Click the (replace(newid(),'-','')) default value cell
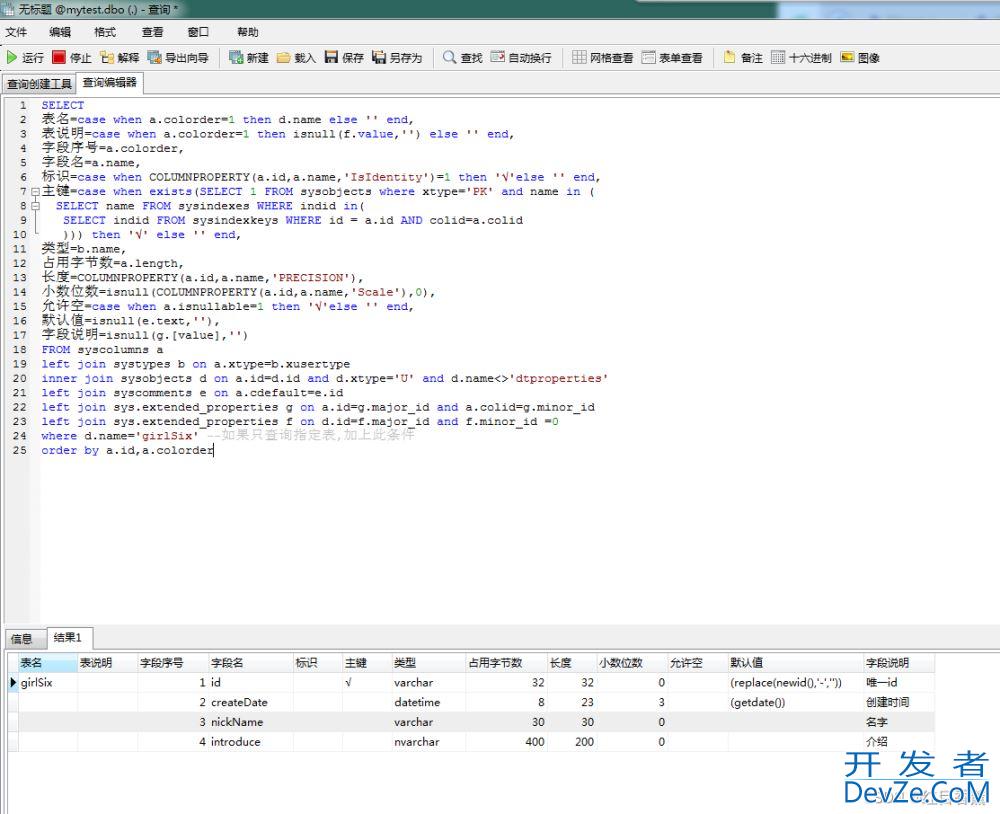The width and height of the screenshot is (1000, 814). click(x=795, y=683)
